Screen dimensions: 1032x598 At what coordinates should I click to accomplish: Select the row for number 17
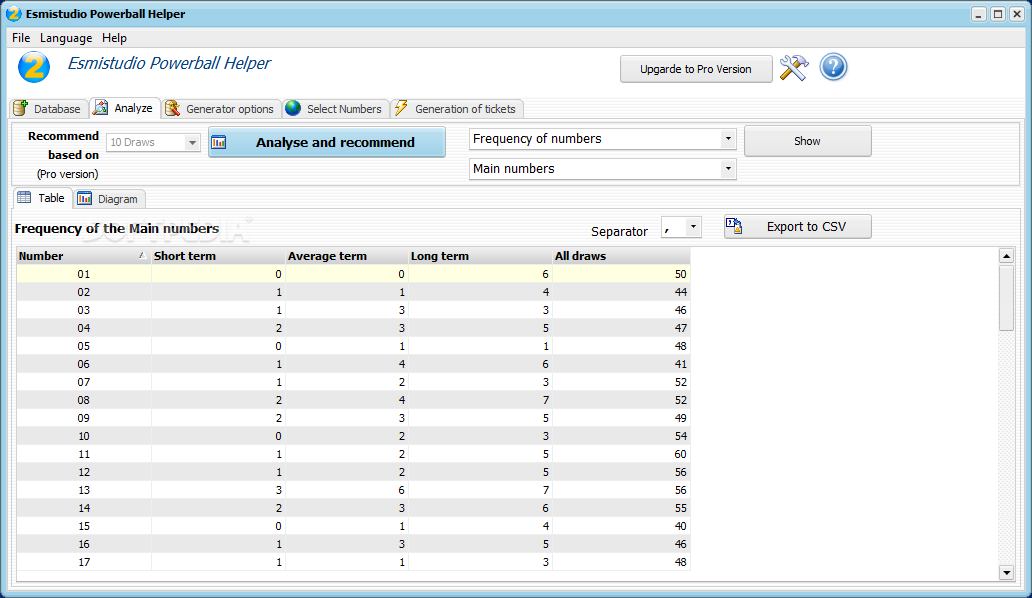point(353,561)
